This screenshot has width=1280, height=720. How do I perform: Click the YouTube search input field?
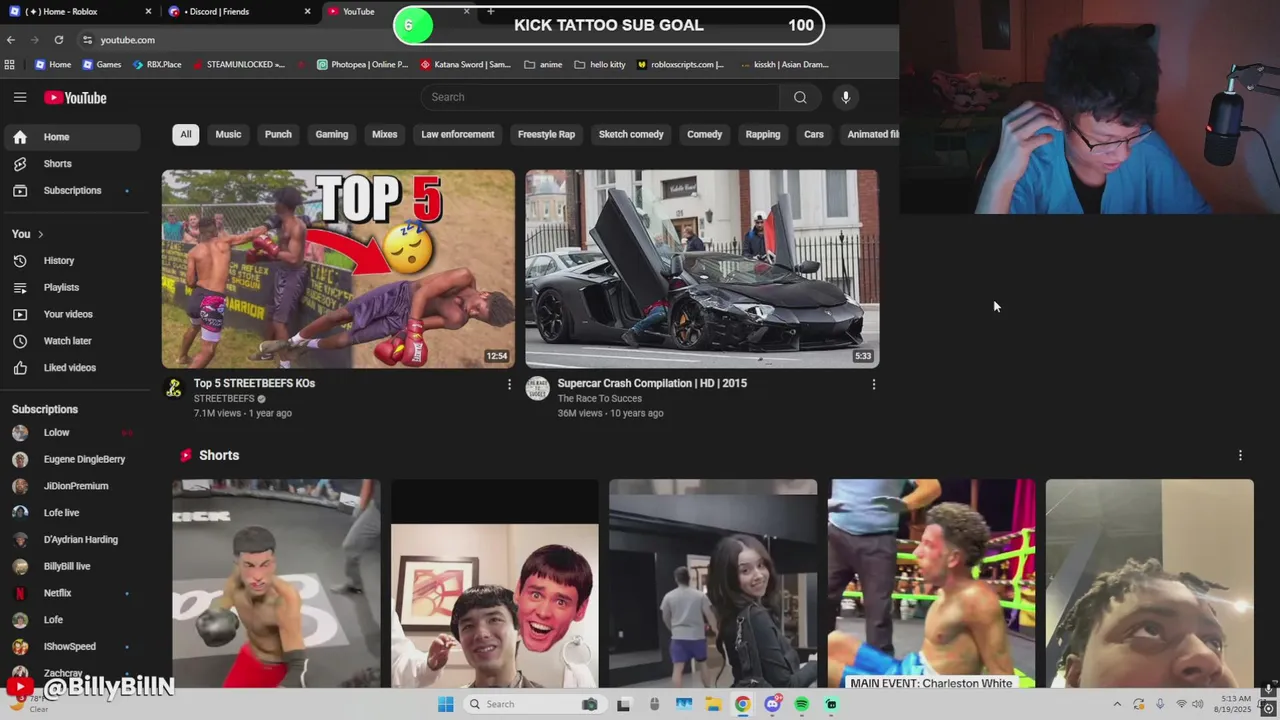coord(600,97)
